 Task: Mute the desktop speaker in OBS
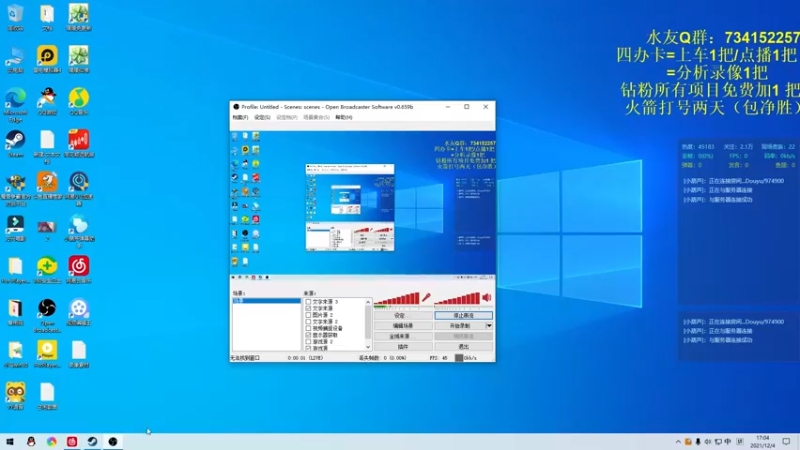[x=487, y=297]
